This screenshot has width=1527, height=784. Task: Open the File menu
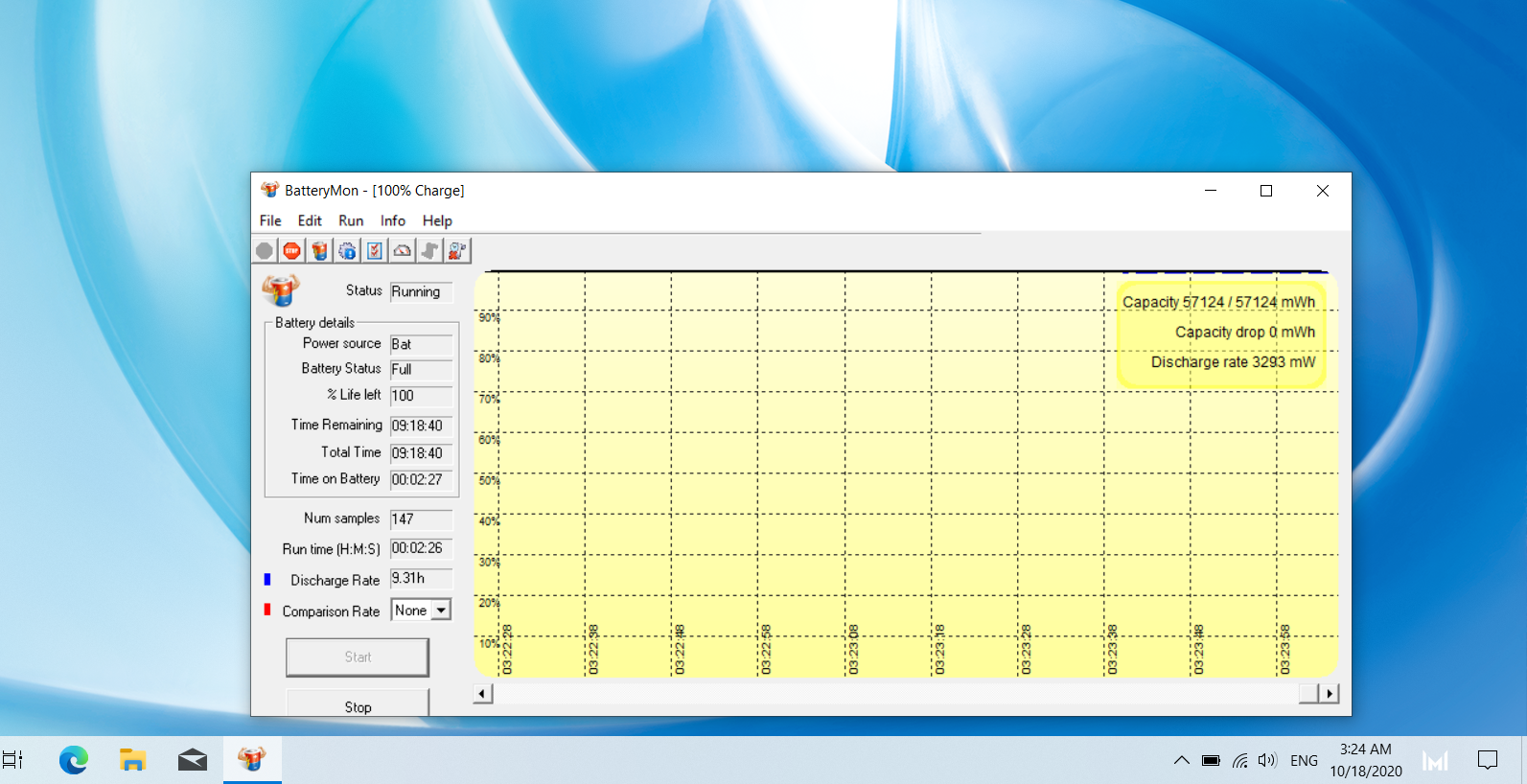point(270,220)
